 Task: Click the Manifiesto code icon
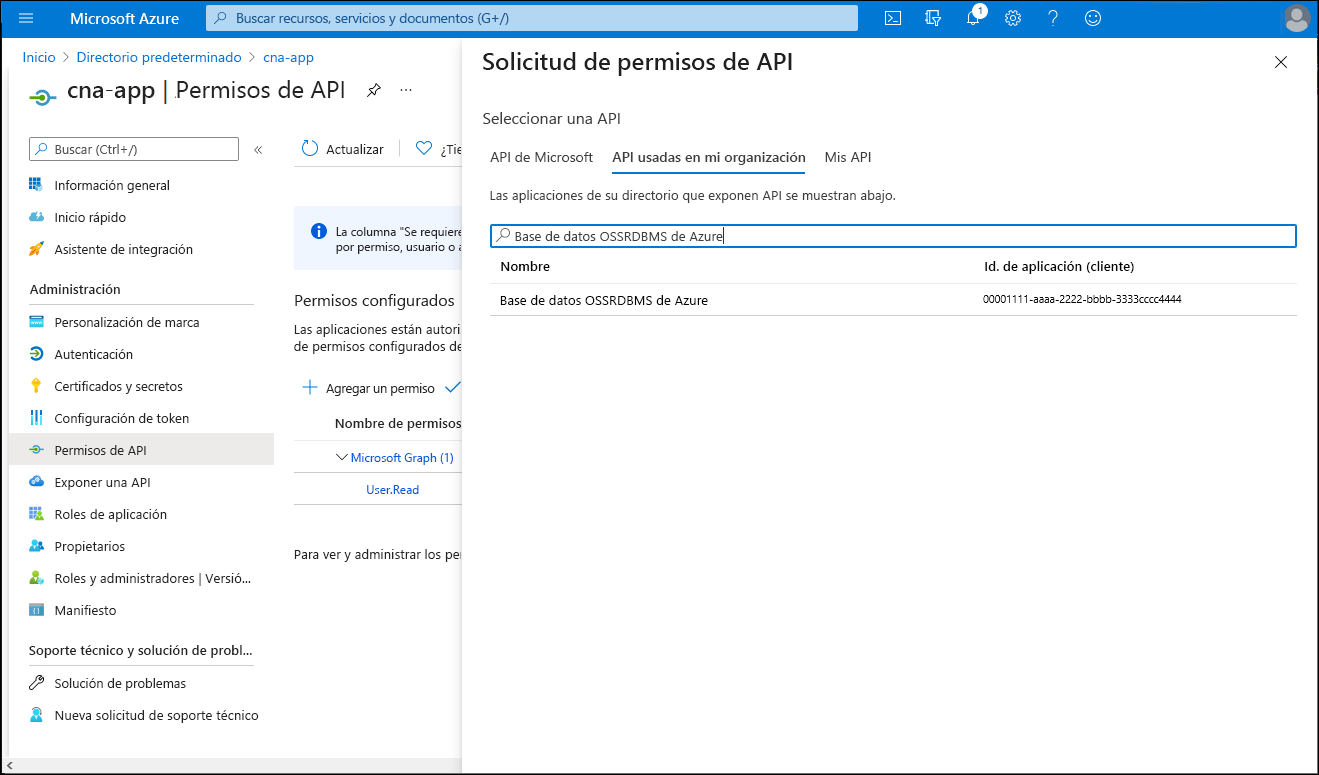click(36, 610)
